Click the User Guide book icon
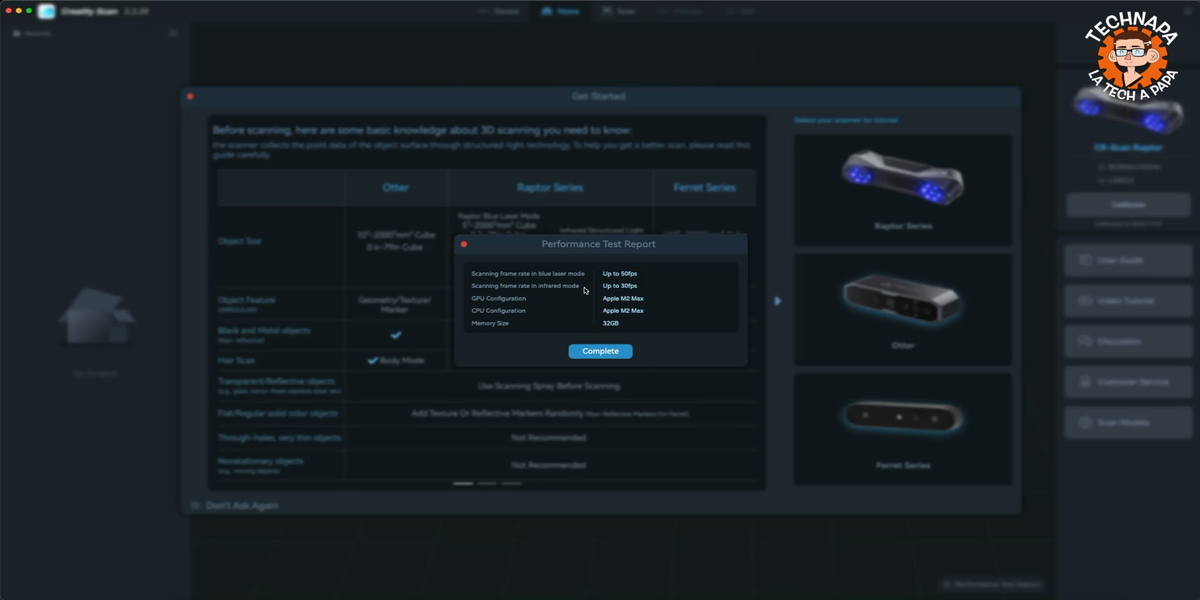 click(1084, 260)
